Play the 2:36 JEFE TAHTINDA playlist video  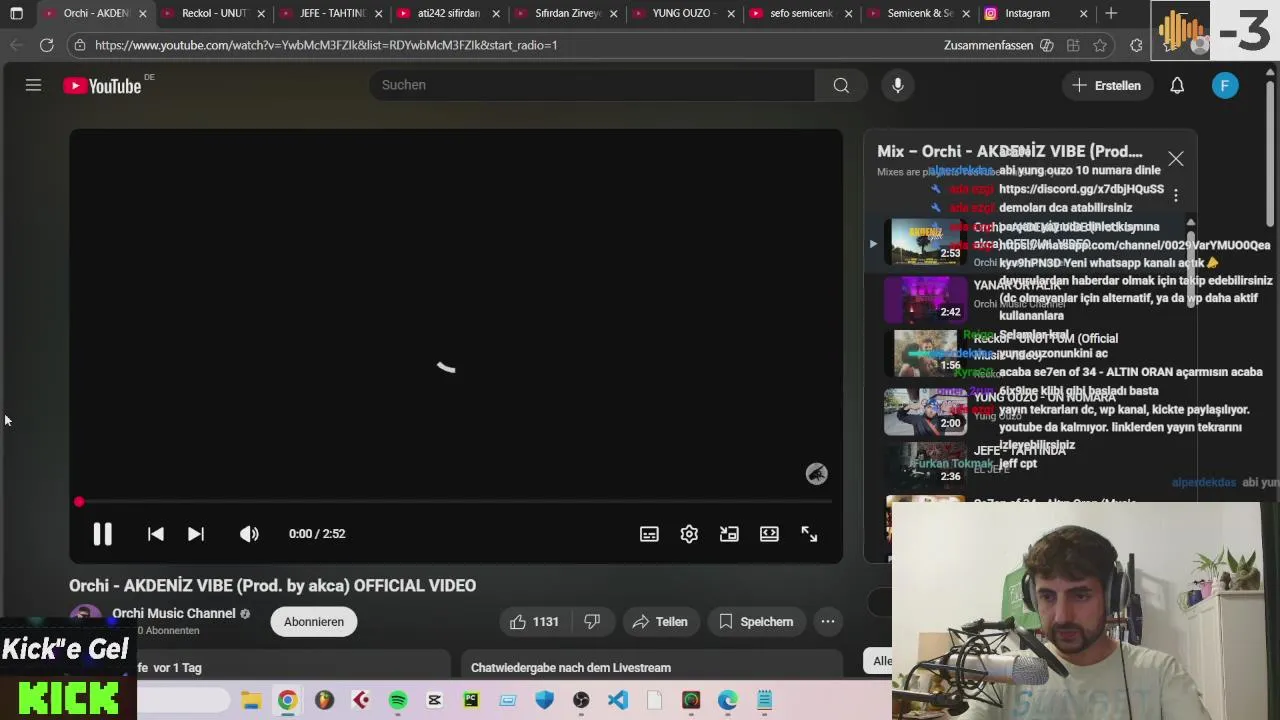click(926, 464)
